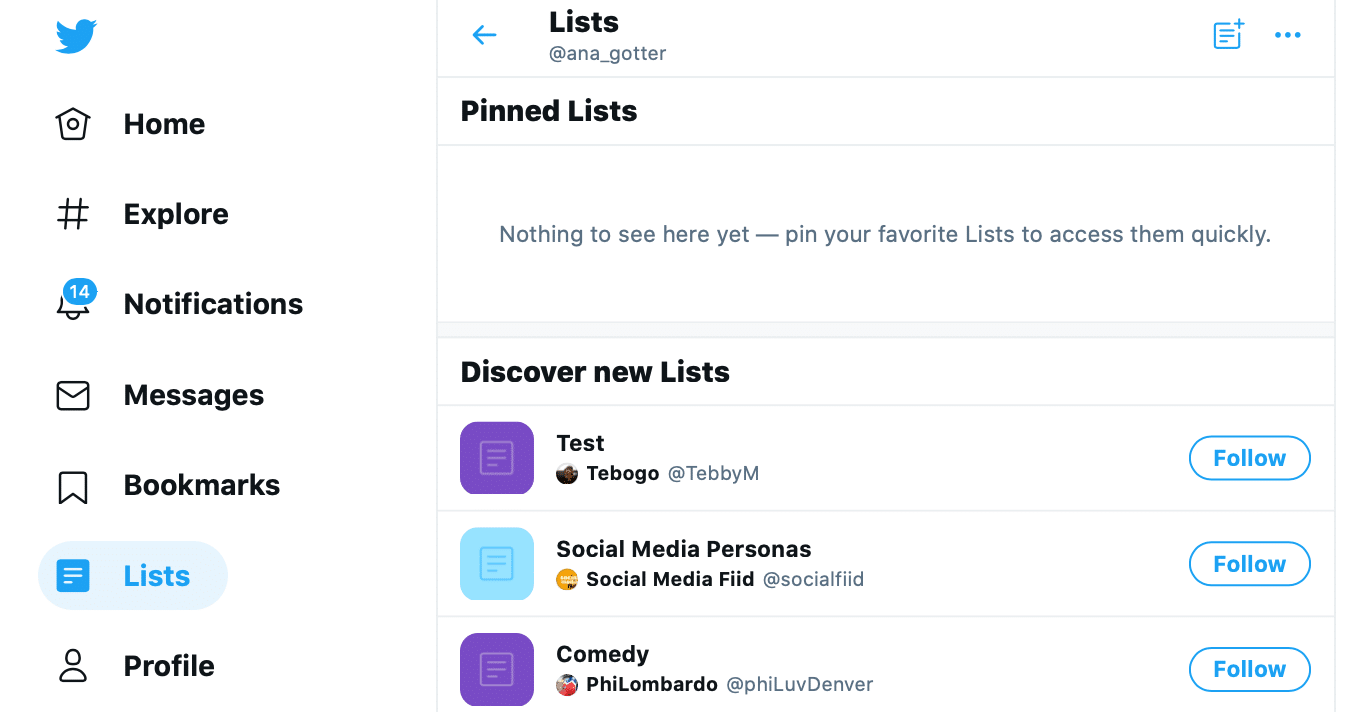Open the Social Media Fiid profile link

pos(670,579)
